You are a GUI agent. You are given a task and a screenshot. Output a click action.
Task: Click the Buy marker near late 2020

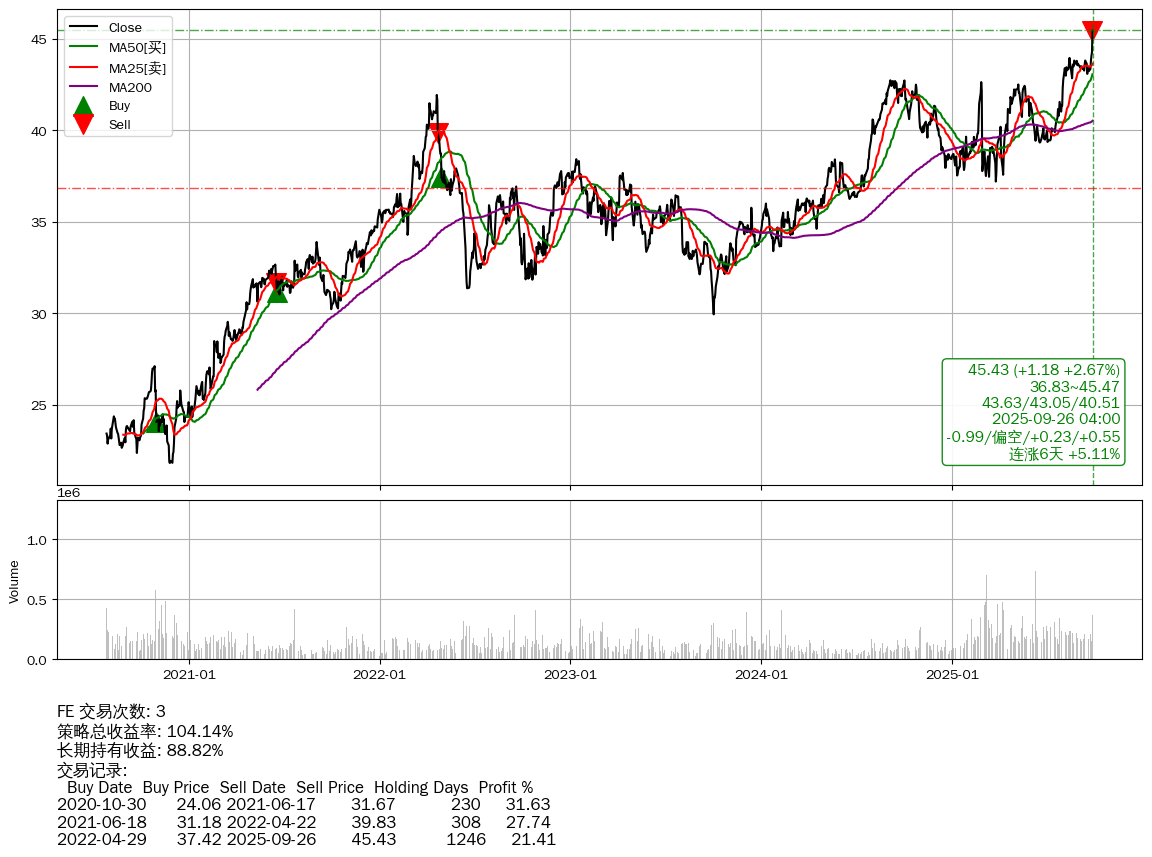157,423
